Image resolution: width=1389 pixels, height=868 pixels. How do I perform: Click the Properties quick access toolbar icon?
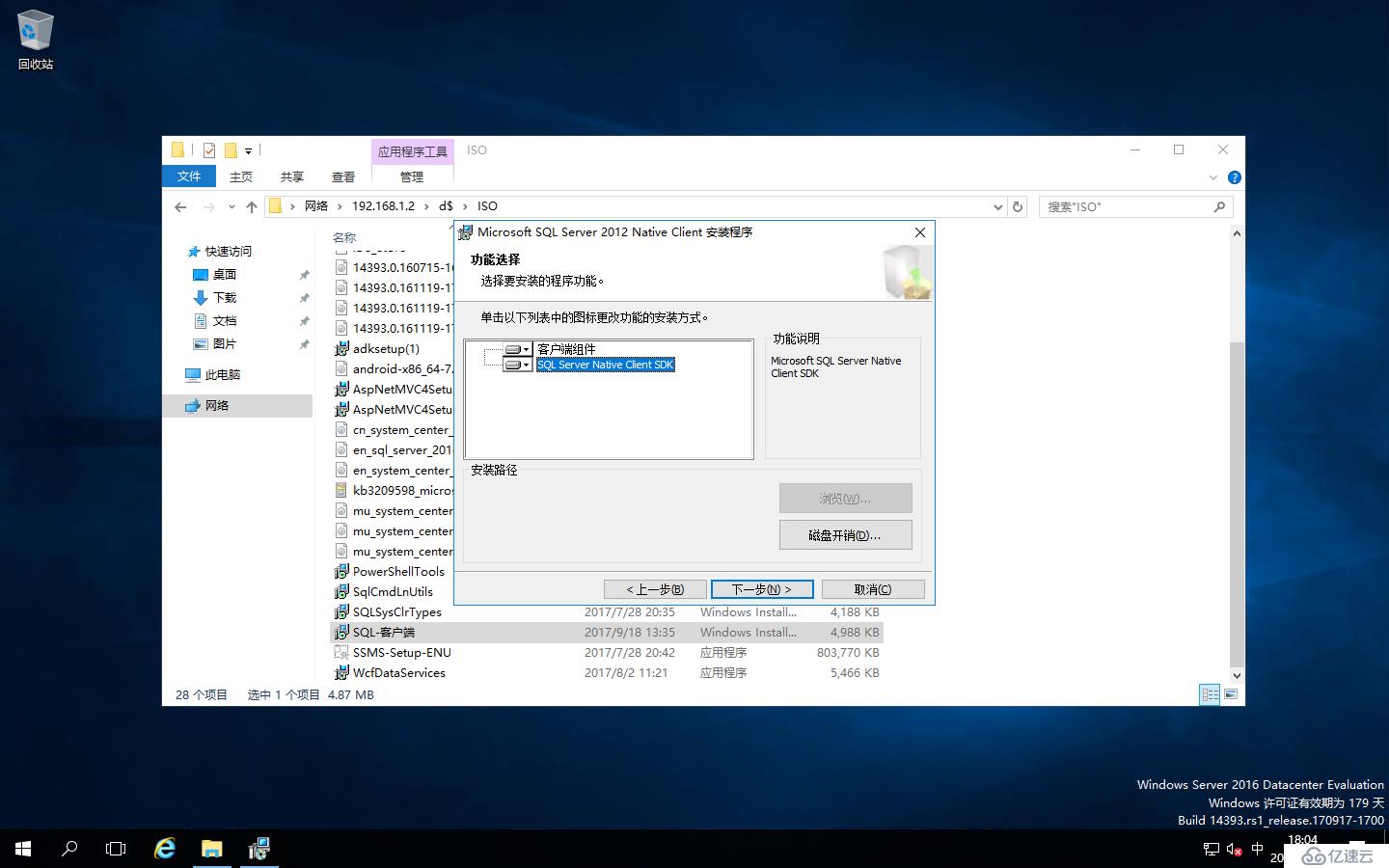[209, 150]
